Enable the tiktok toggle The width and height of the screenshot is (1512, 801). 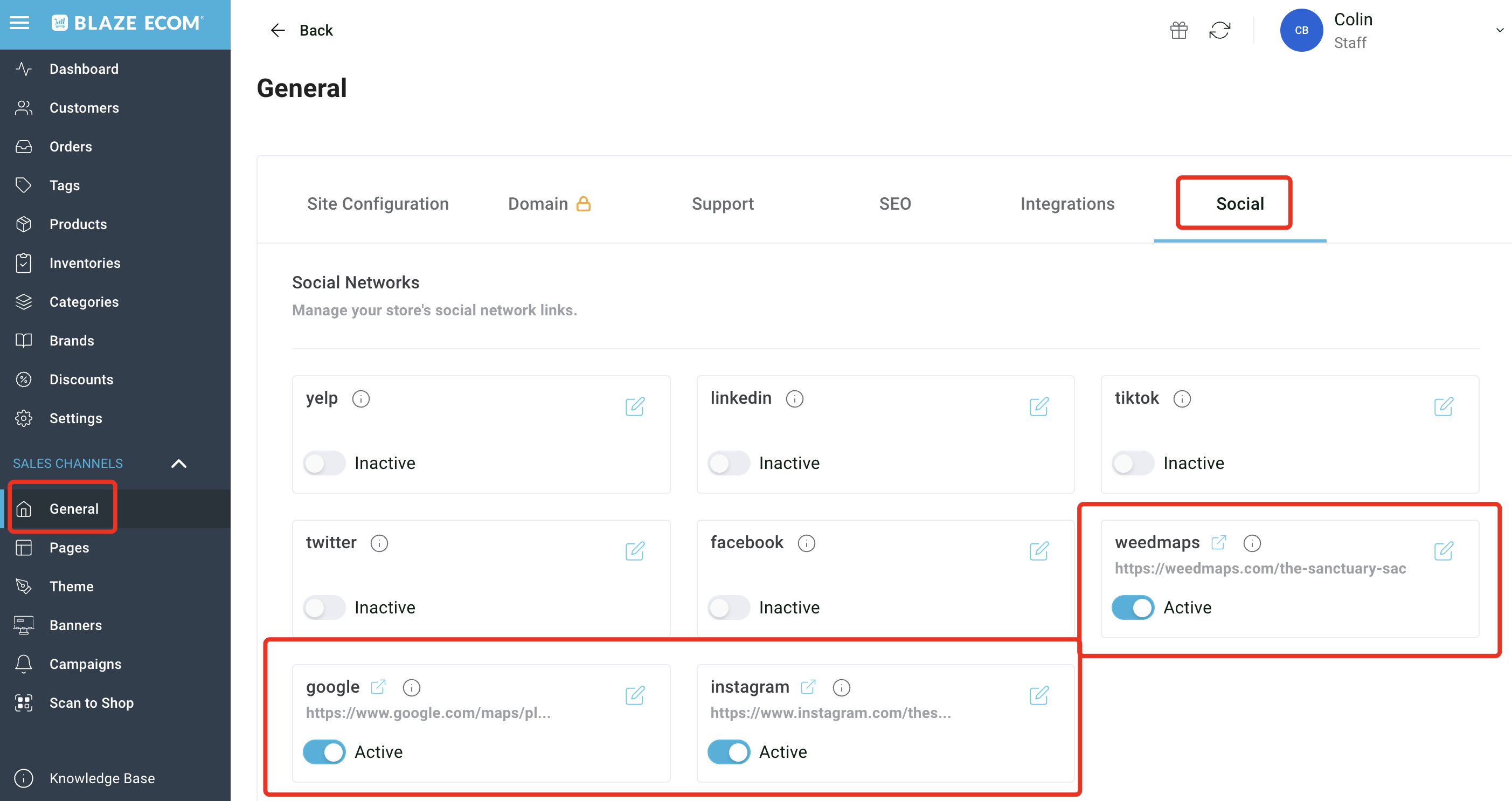point(1133,464)
